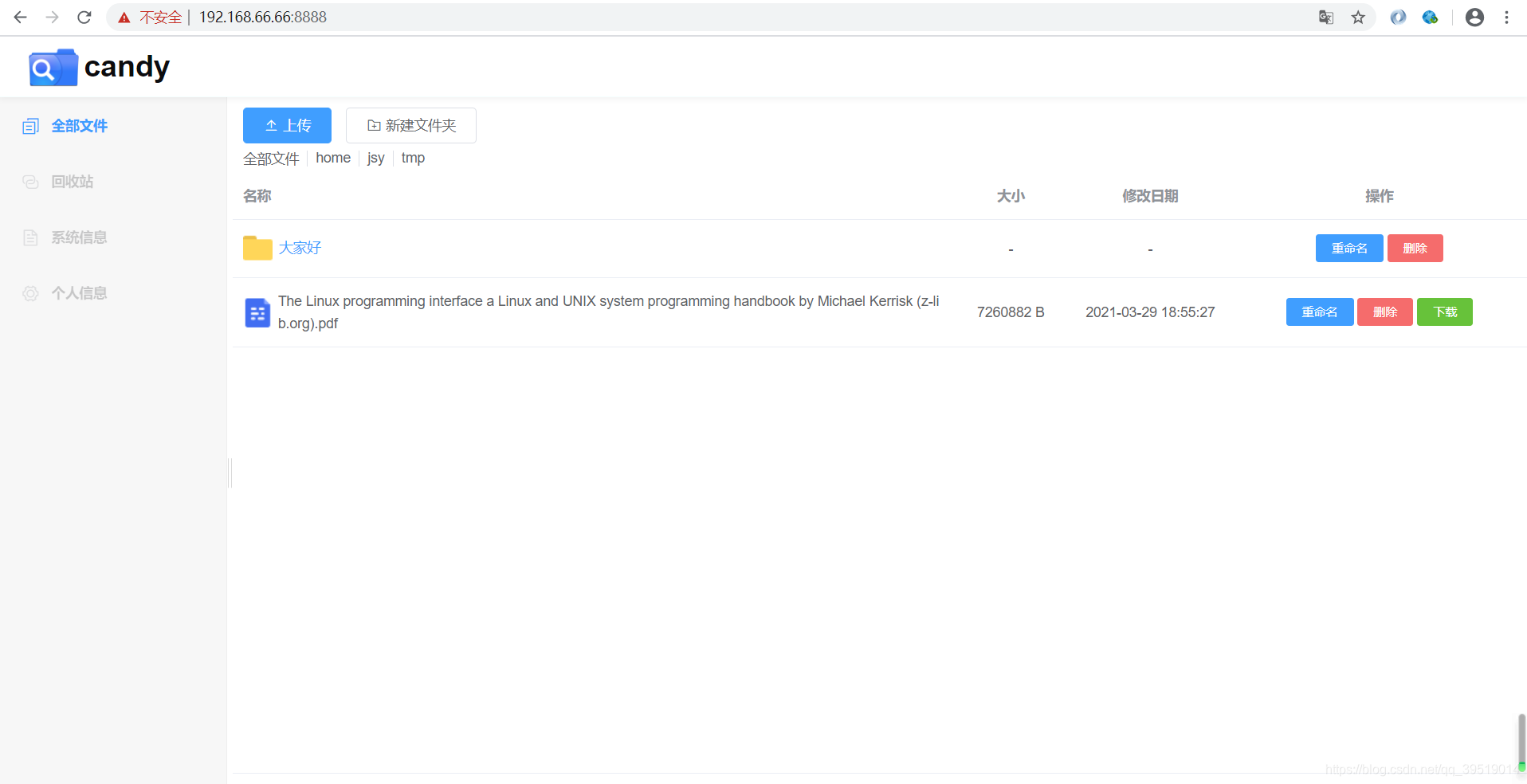
Task: Open the user profile avatar icon
Action: click(x=1474, y=17)
